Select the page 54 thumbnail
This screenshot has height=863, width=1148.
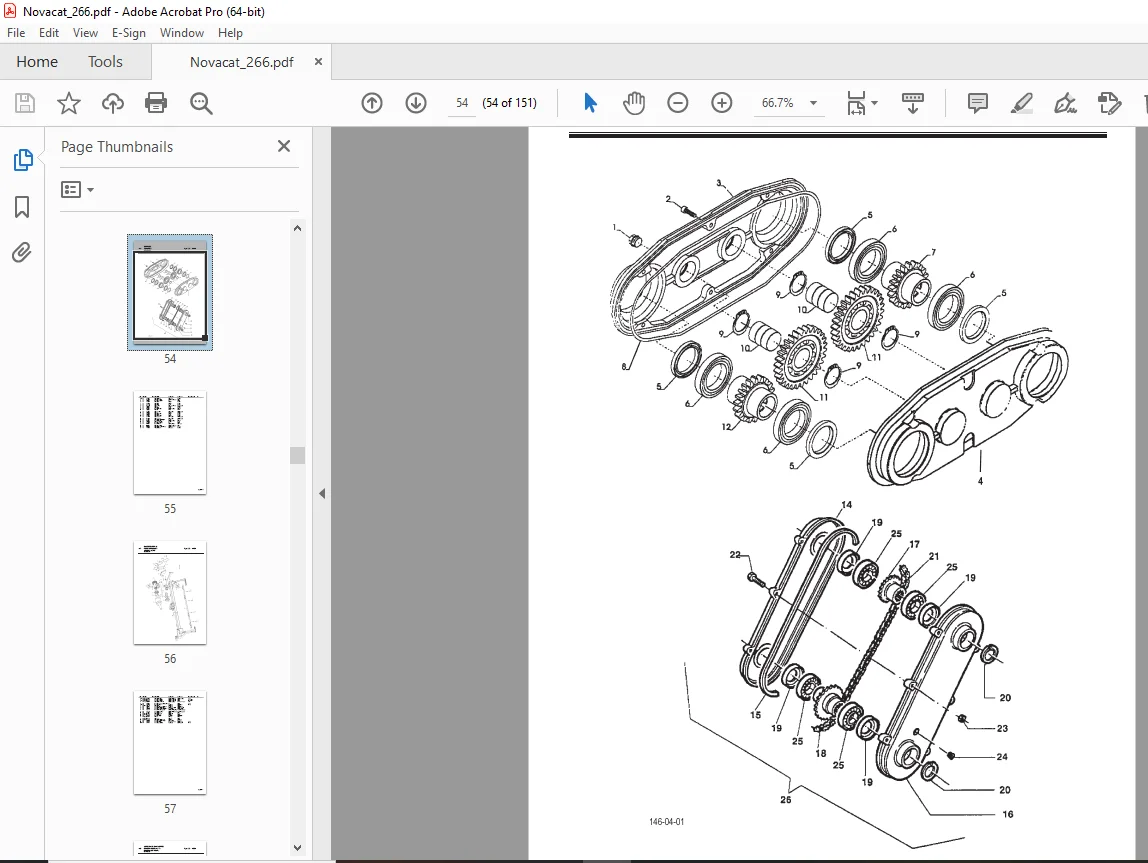(x=170, y=292)
